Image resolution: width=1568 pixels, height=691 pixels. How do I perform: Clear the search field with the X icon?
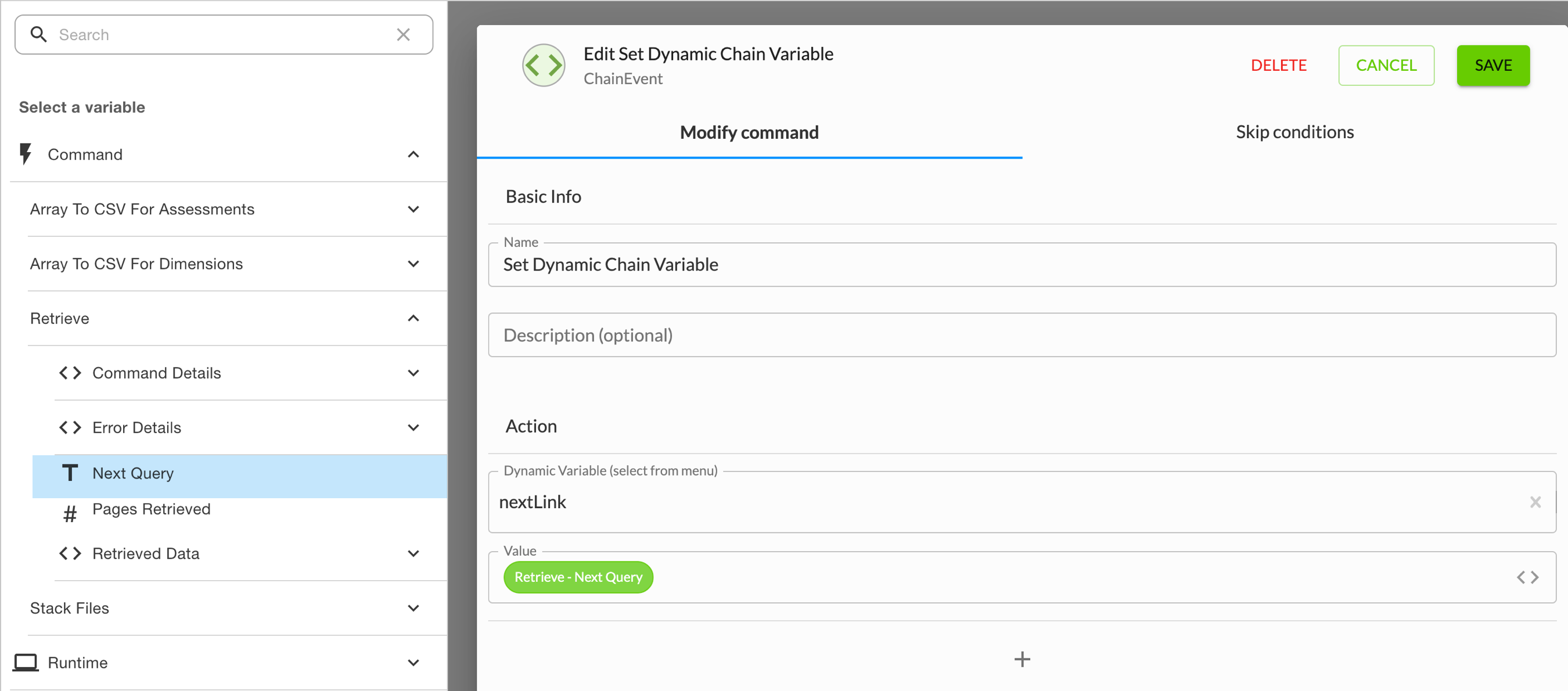404,34
